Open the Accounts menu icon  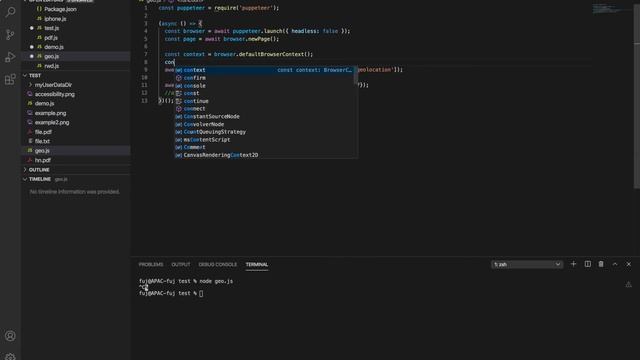click(10, 336)
